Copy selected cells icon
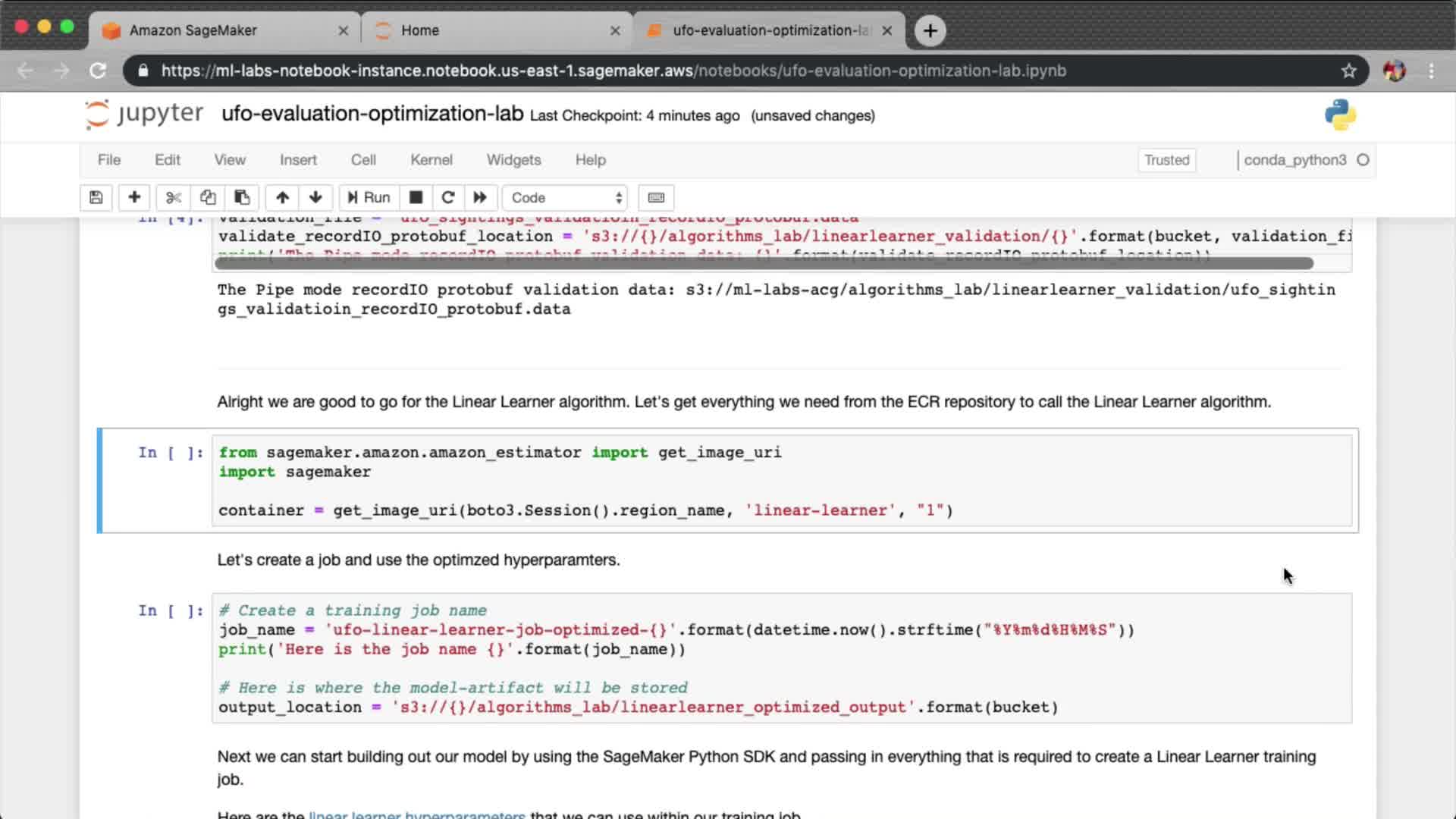 (x=207, y=198)
